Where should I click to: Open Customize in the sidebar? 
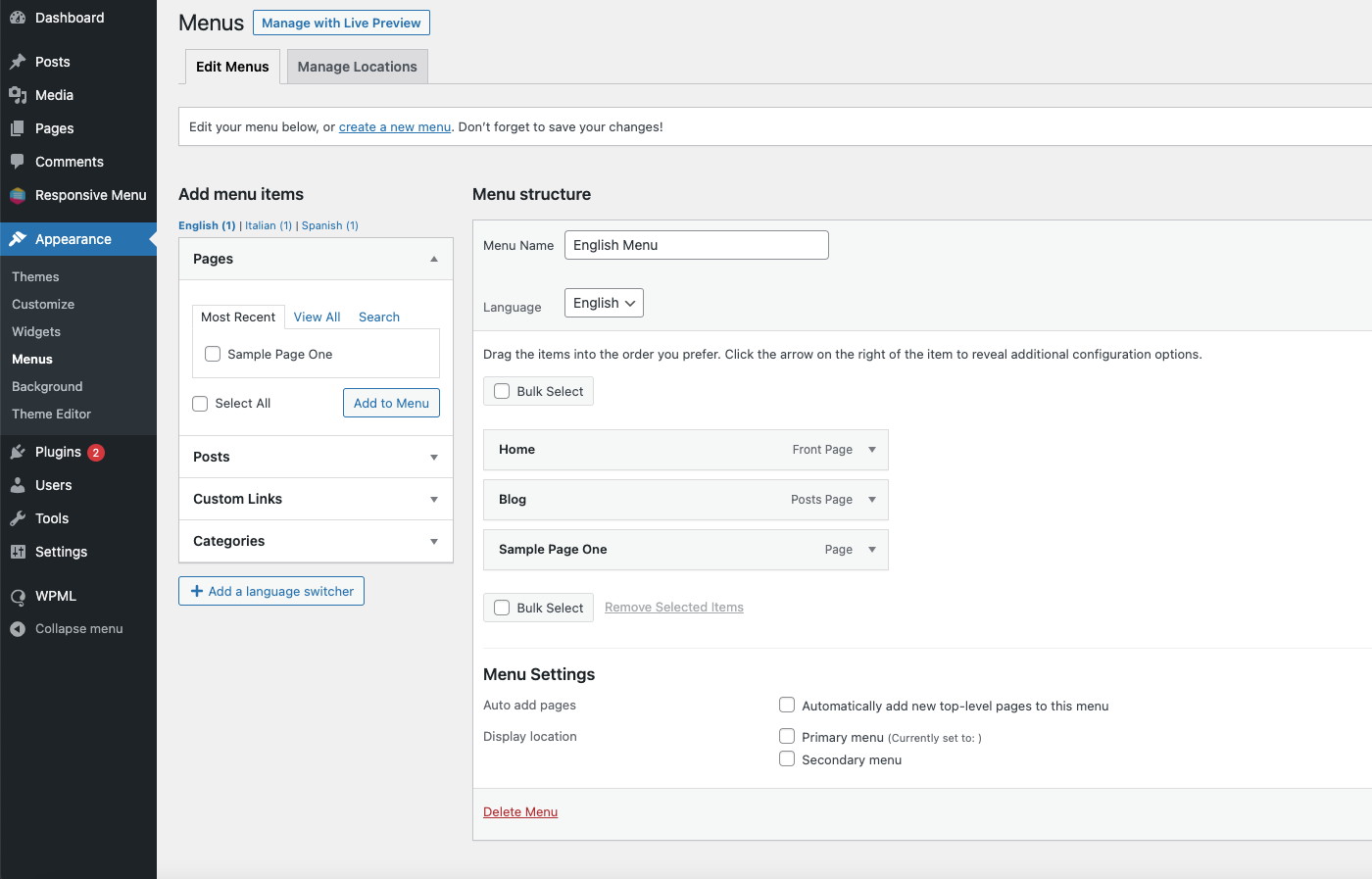[x=43, y=304]
